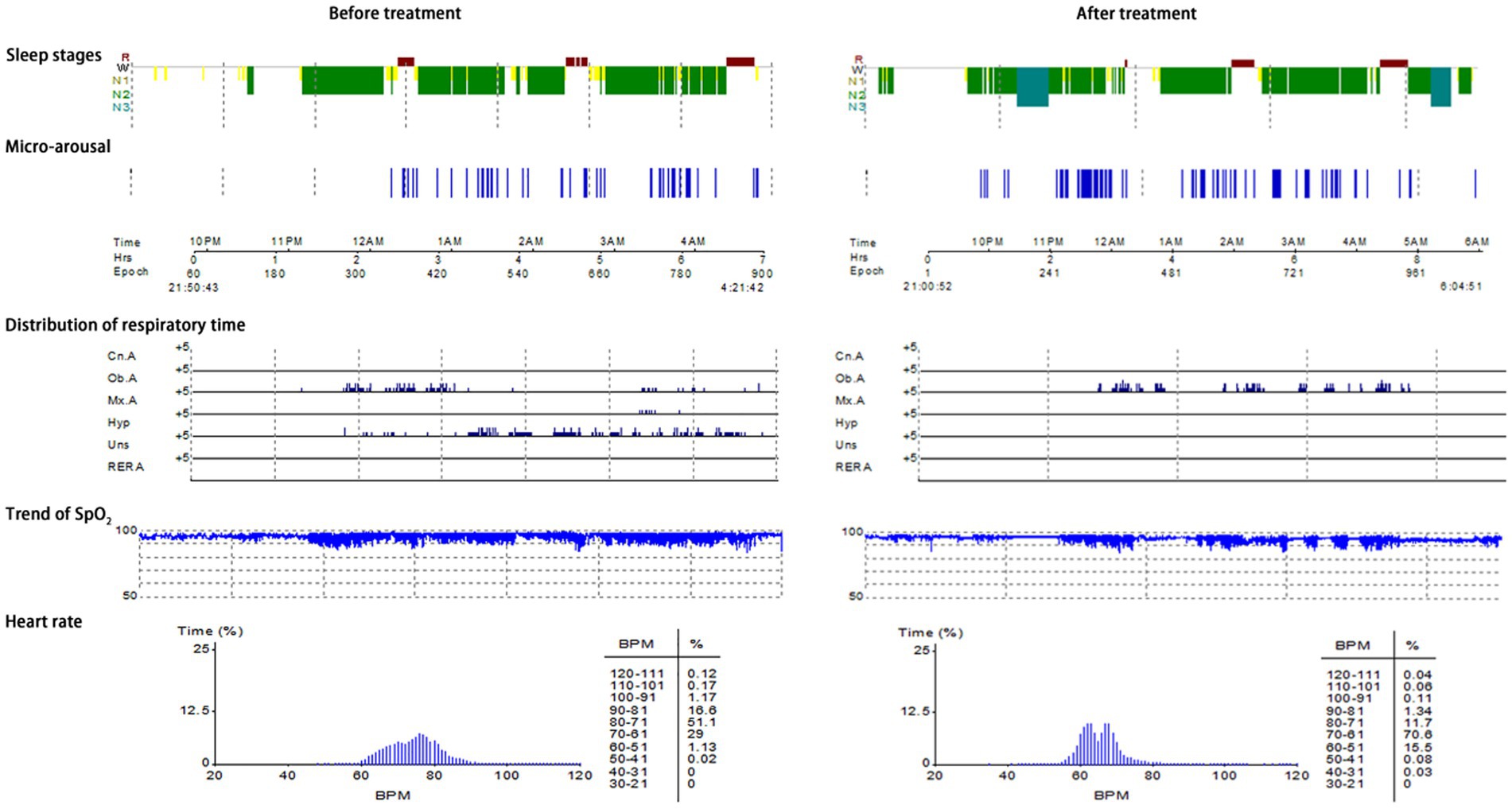Click RERA label in Before treatment panel
The image size is (1512, 809).
(x=126, y=467)
